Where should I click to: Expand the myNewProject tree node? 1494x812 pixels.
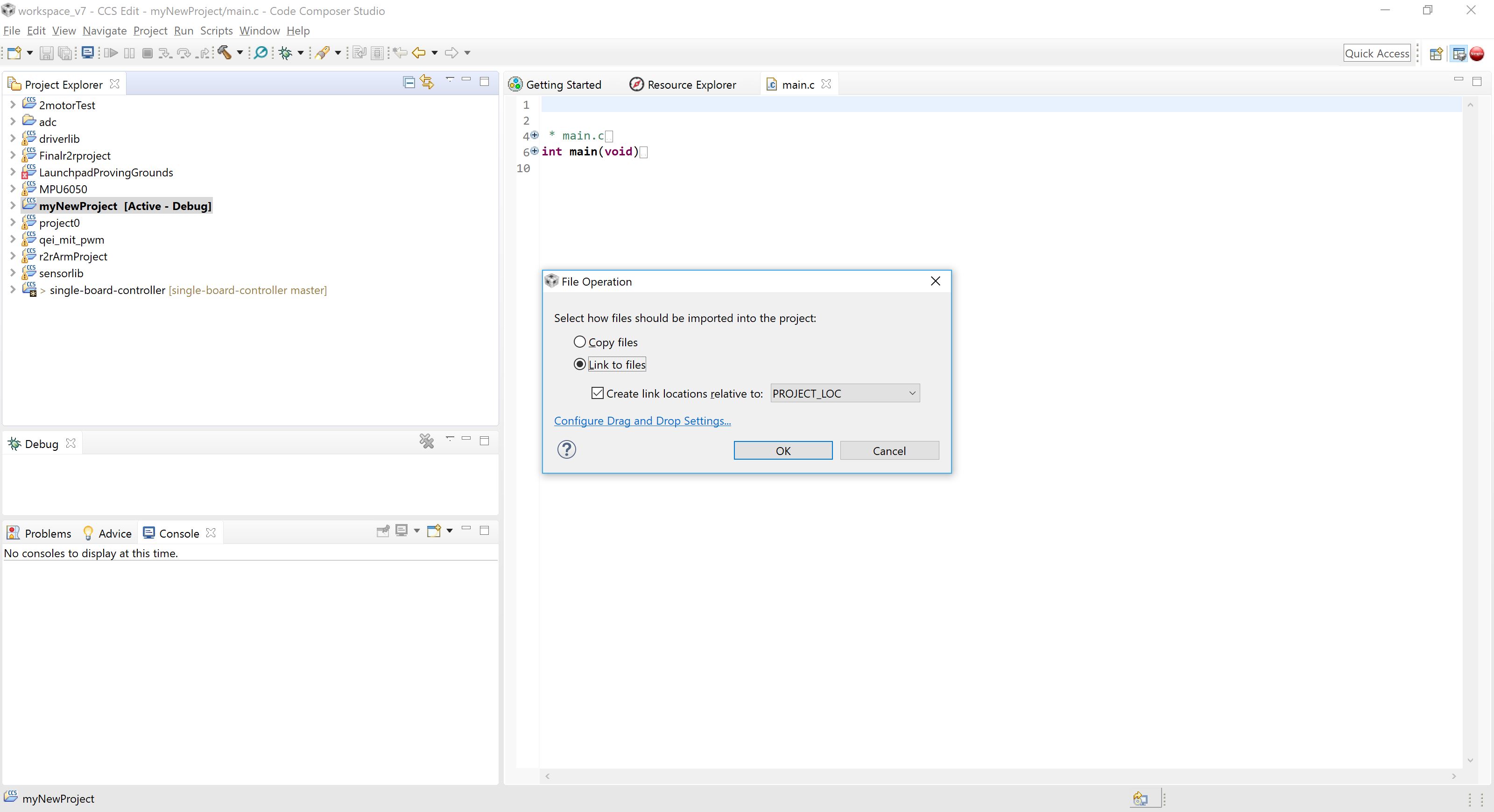[x=13, y=206]
